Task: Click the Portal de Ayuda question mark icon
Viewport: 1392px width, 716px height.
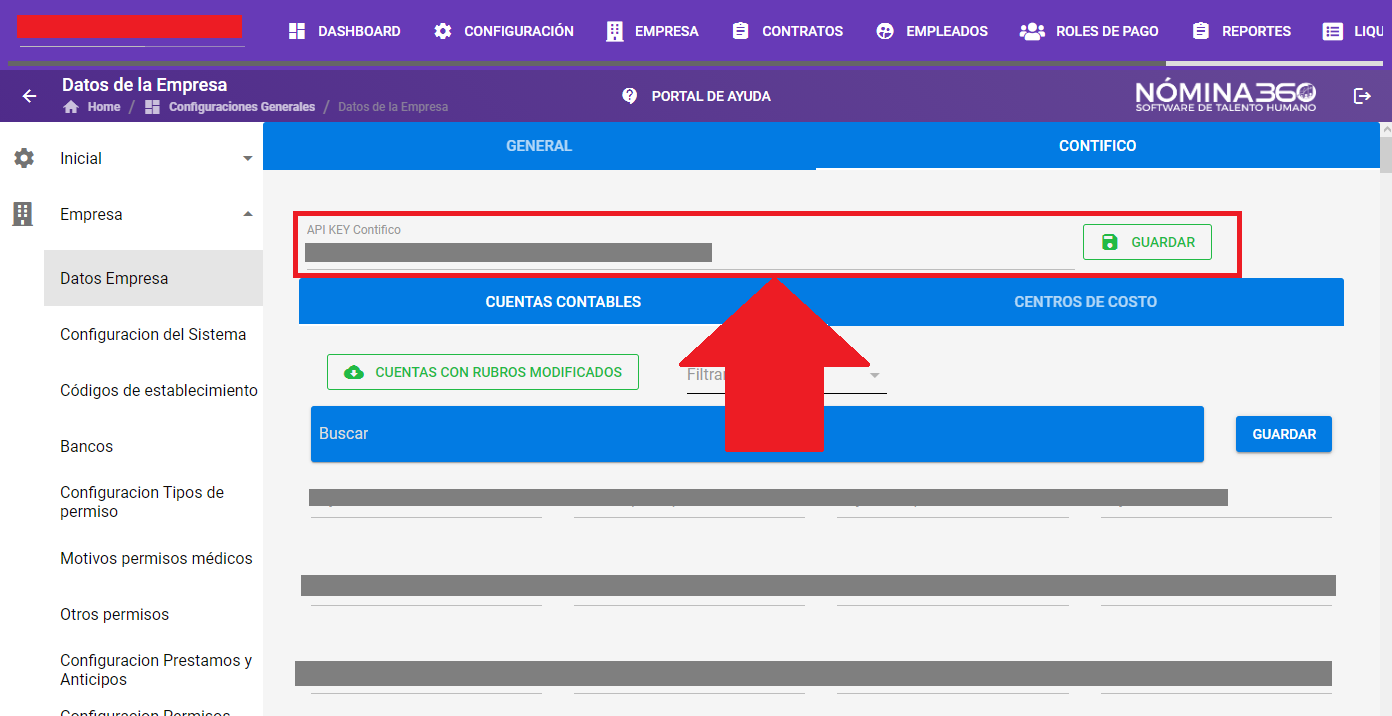Action: (x=629, y=96)
